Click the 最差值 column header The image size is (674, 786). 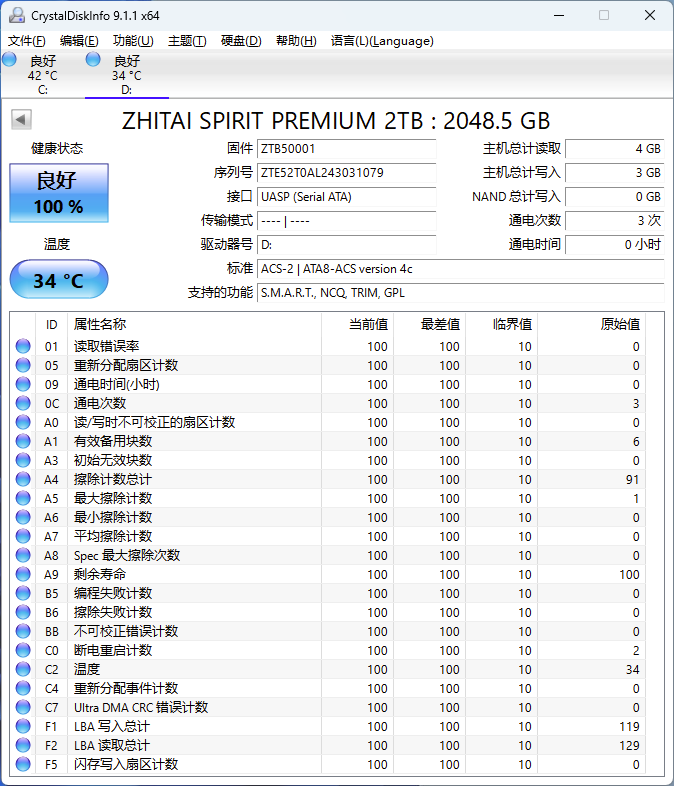click(429, 324)
